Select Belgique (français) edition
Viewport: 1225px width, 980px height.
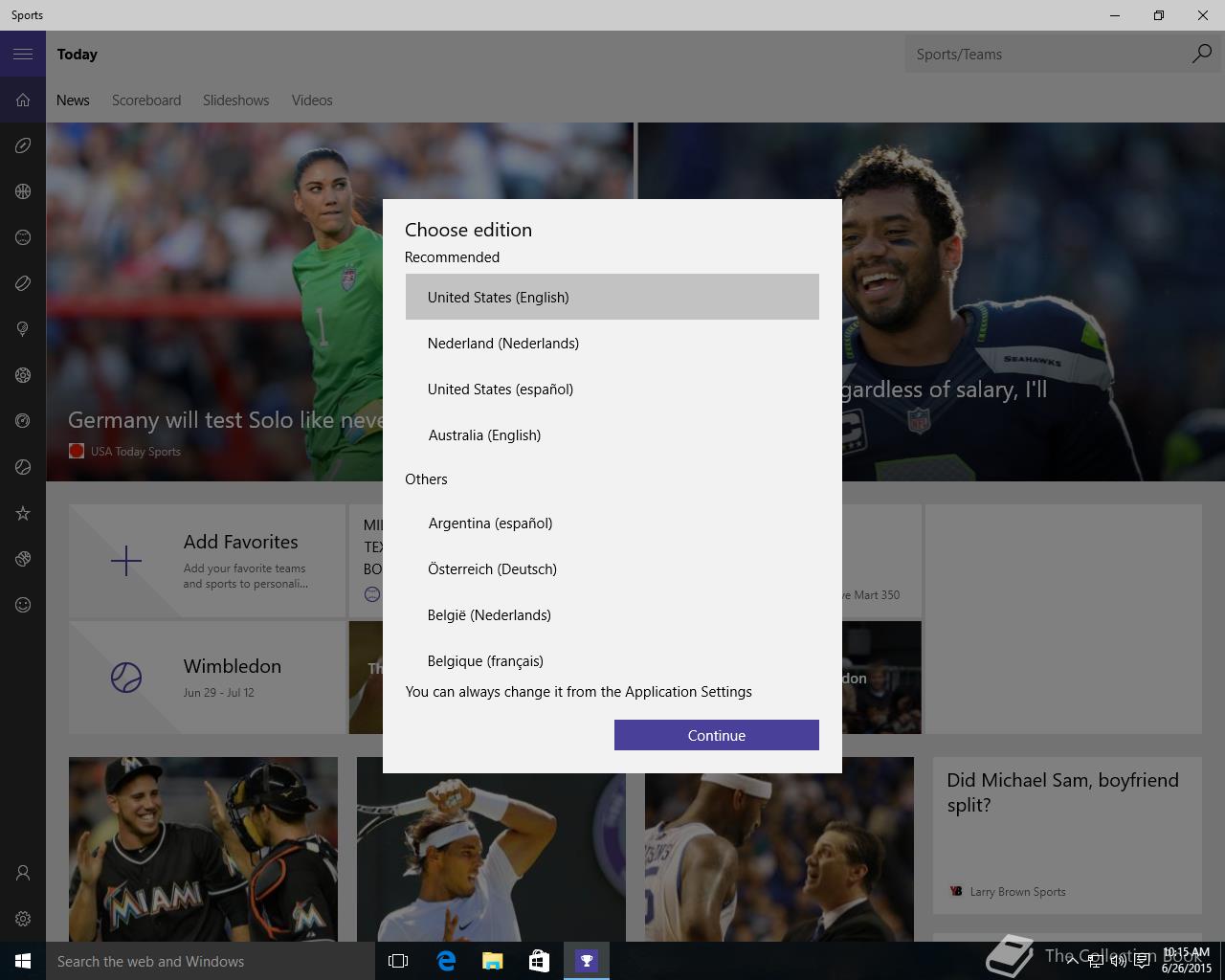point(612,658)
